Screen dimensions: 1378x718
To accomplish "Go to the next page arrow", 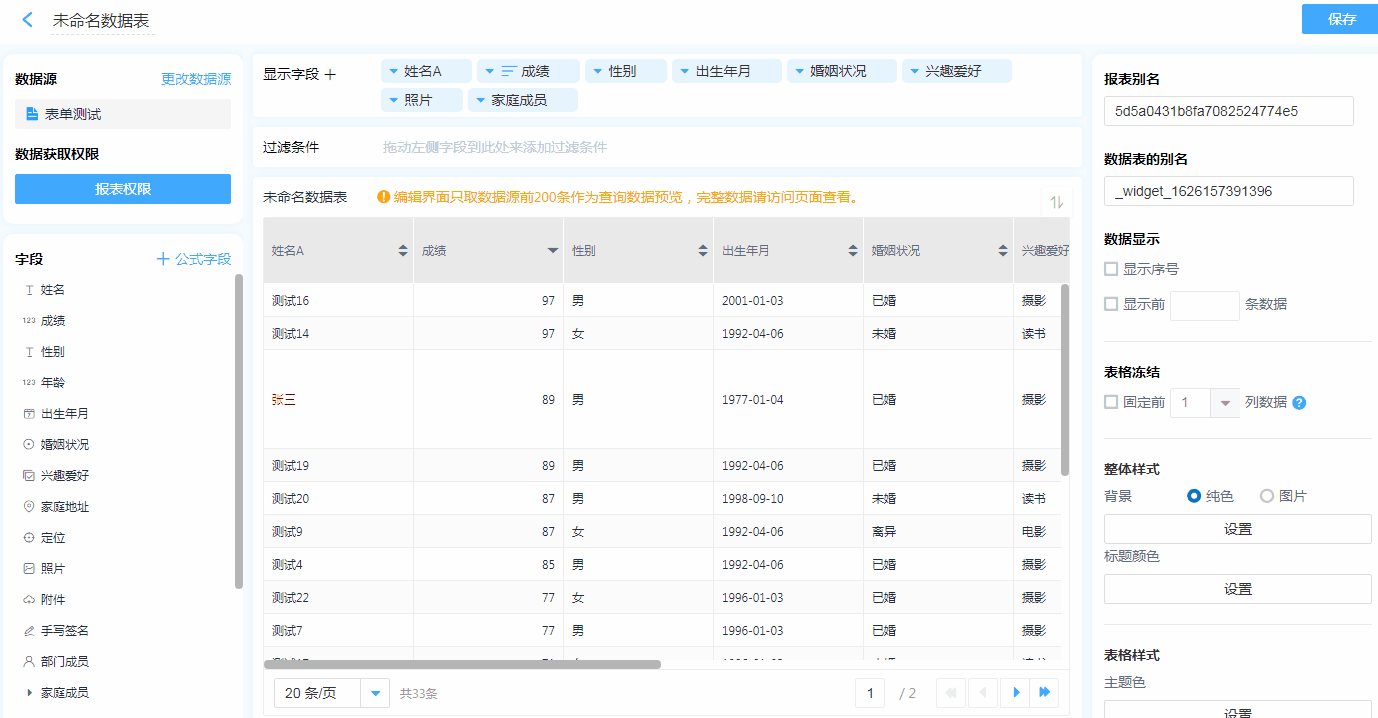I will coord(1016,692).
